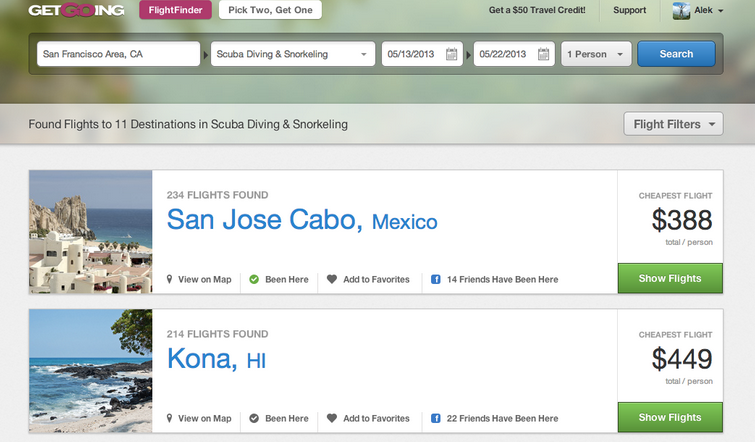Click the San Francisco Area origin field
755x442 pixels.
[118, 54]
